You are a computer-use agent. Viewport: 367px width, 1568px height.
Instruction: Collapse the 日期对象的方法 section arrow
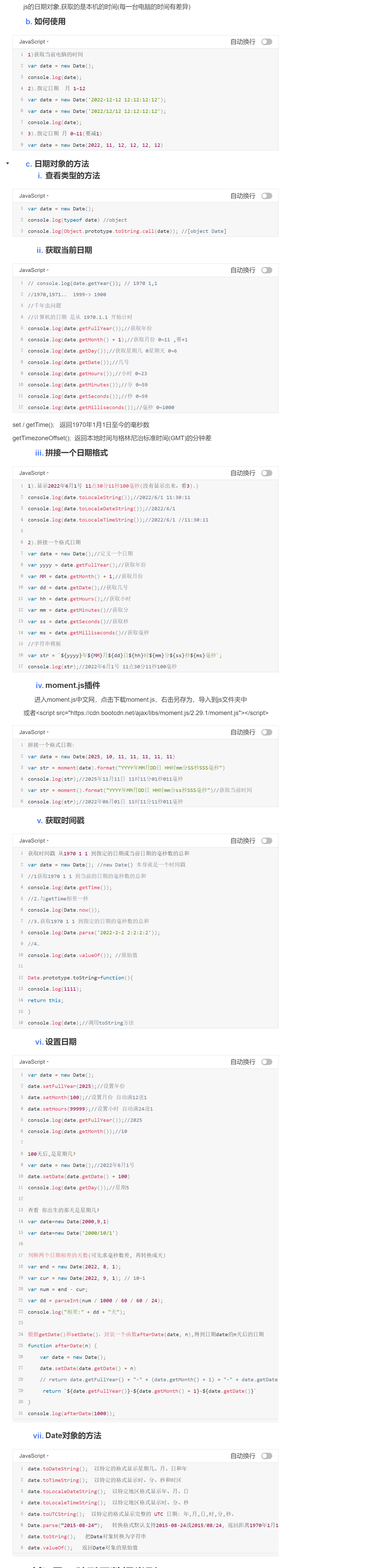coord(7,164)
